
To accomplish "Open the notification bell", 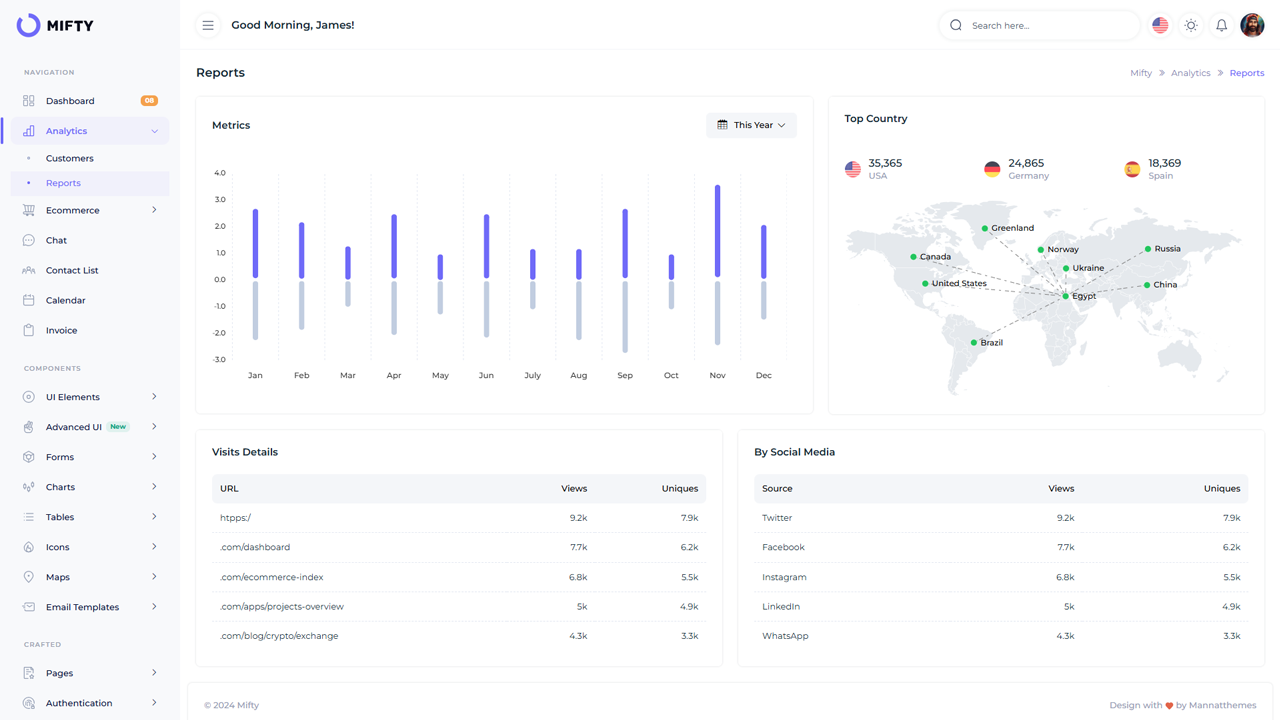I will (x=1221, y=25).
